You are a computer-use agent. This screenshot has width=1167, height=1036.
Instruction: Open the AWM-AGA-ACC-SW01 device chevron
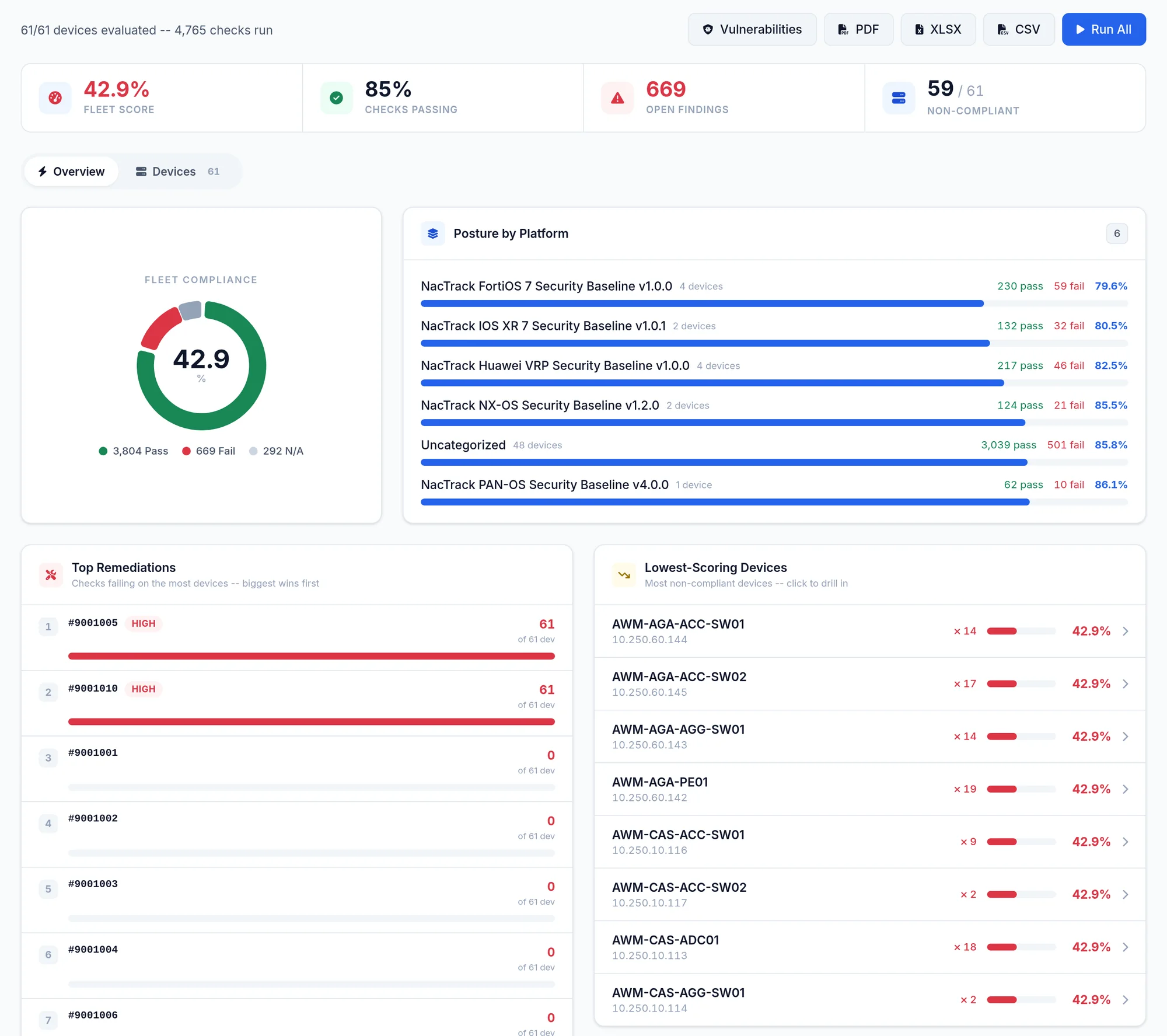coord(1126,631)
